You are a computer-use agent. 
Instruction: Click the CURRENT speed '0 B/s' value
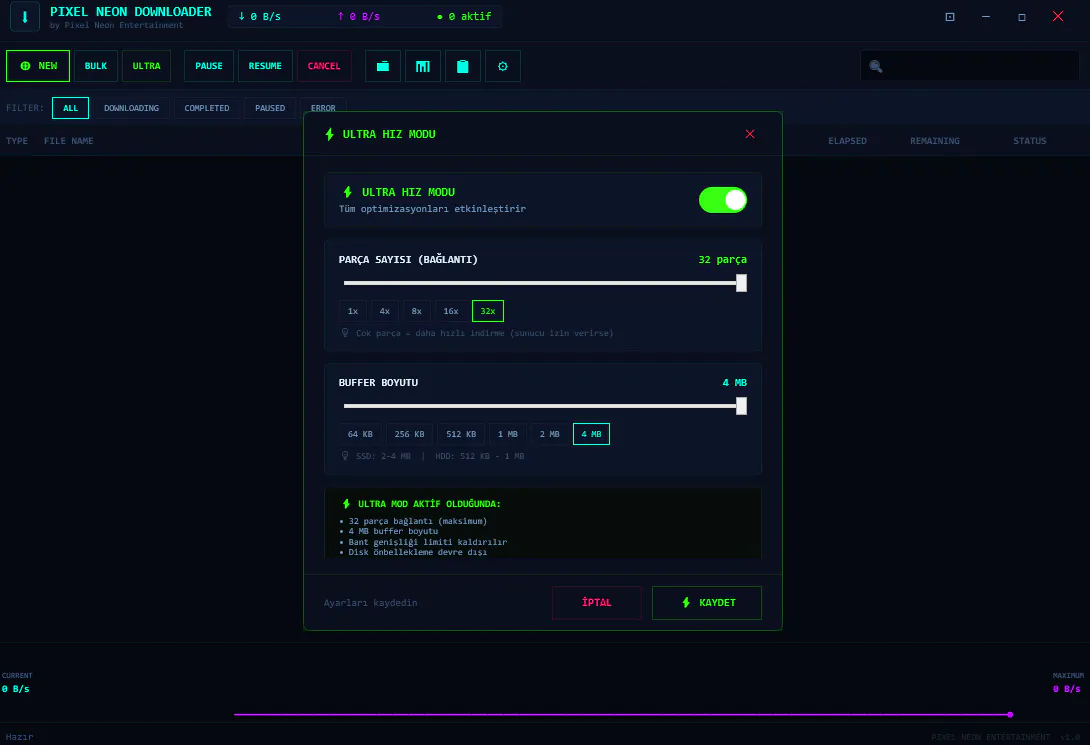point(15,689)
